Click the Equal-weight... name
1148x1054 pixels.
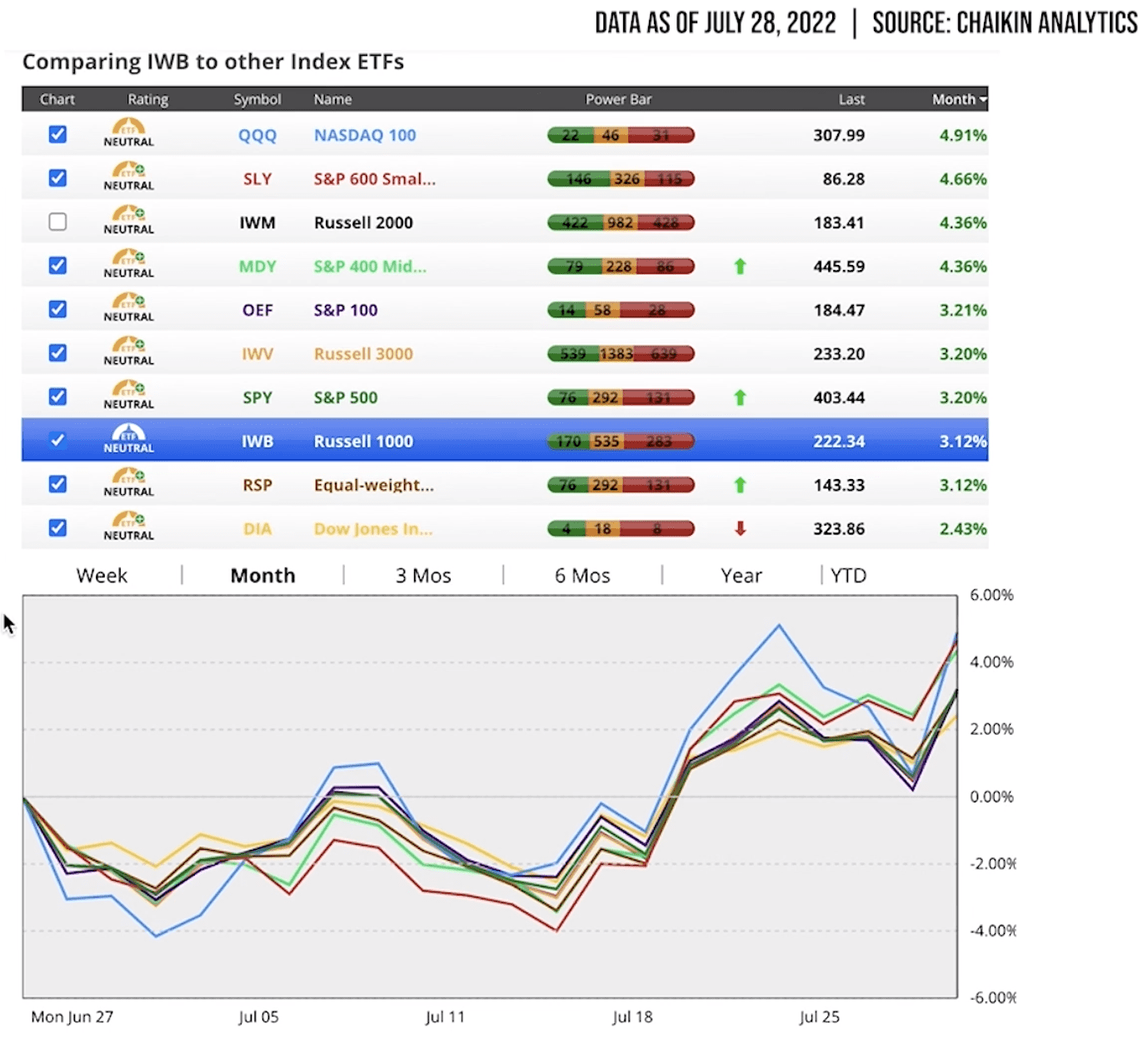(374, 485)
